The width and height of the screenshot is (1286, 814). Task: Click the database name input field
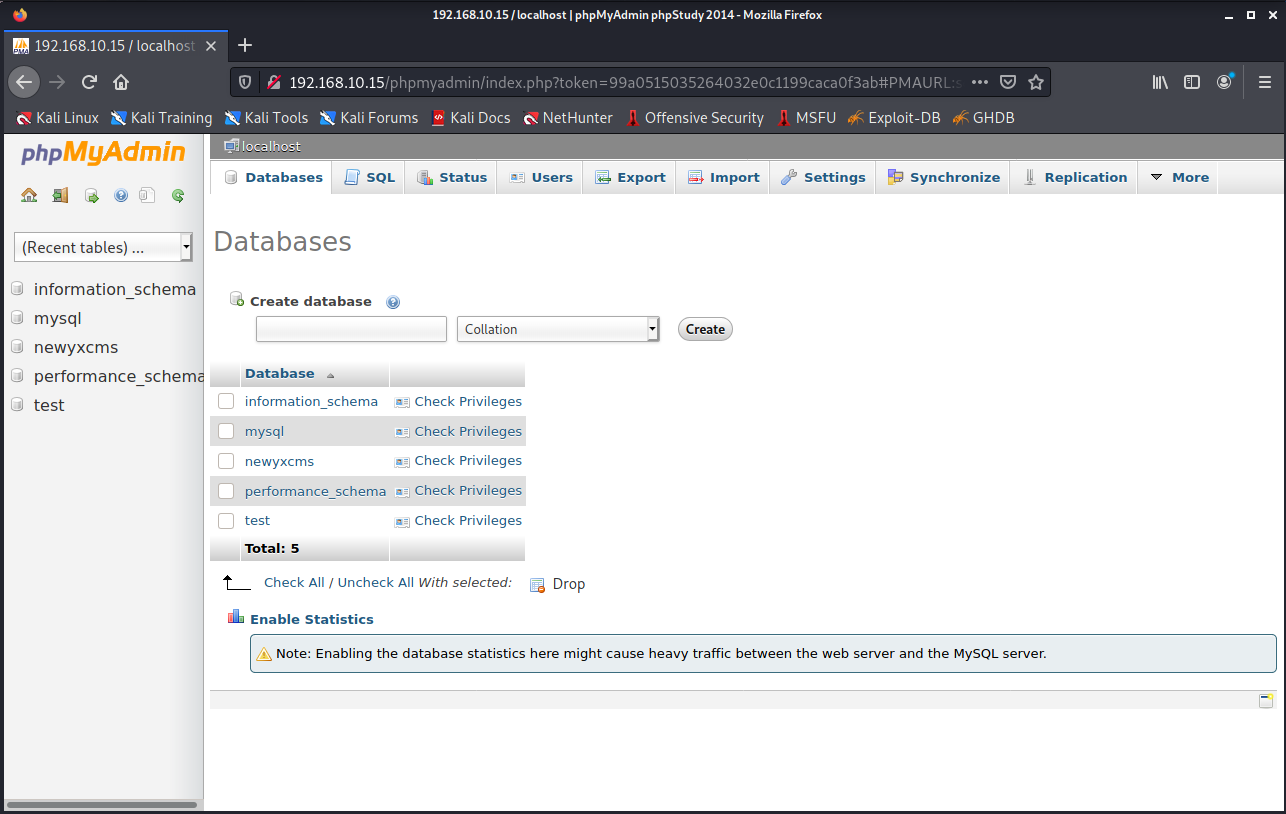click(x=350, y=328)
